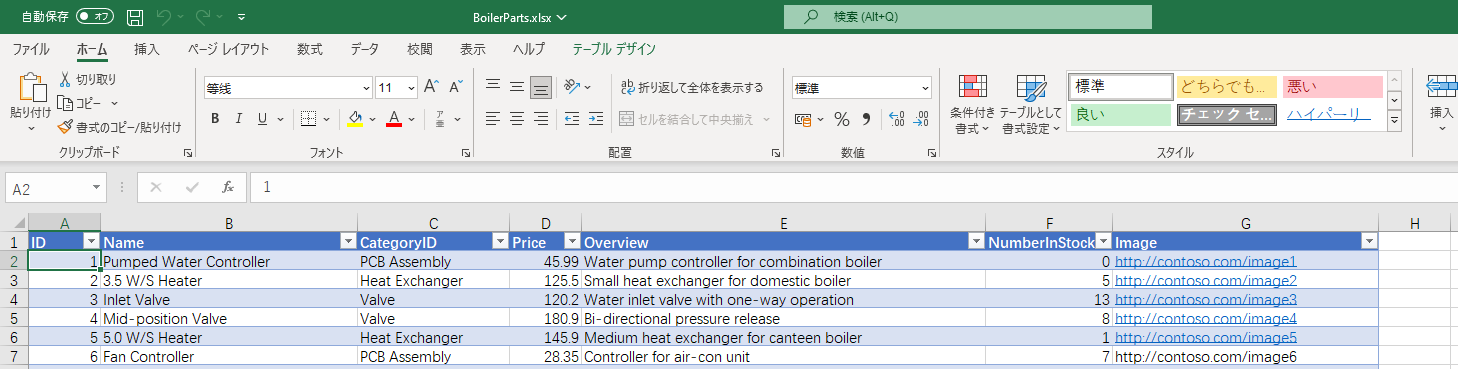This screenshot has height=369, width=1458.
Task: Click the text orientation icon
Action: 571,87
